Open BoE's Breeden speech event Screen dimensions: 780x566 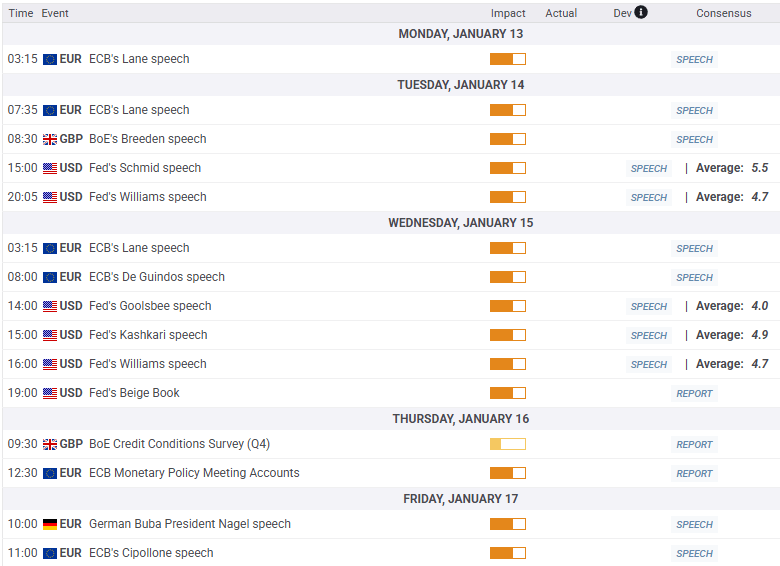click(148, 139)
